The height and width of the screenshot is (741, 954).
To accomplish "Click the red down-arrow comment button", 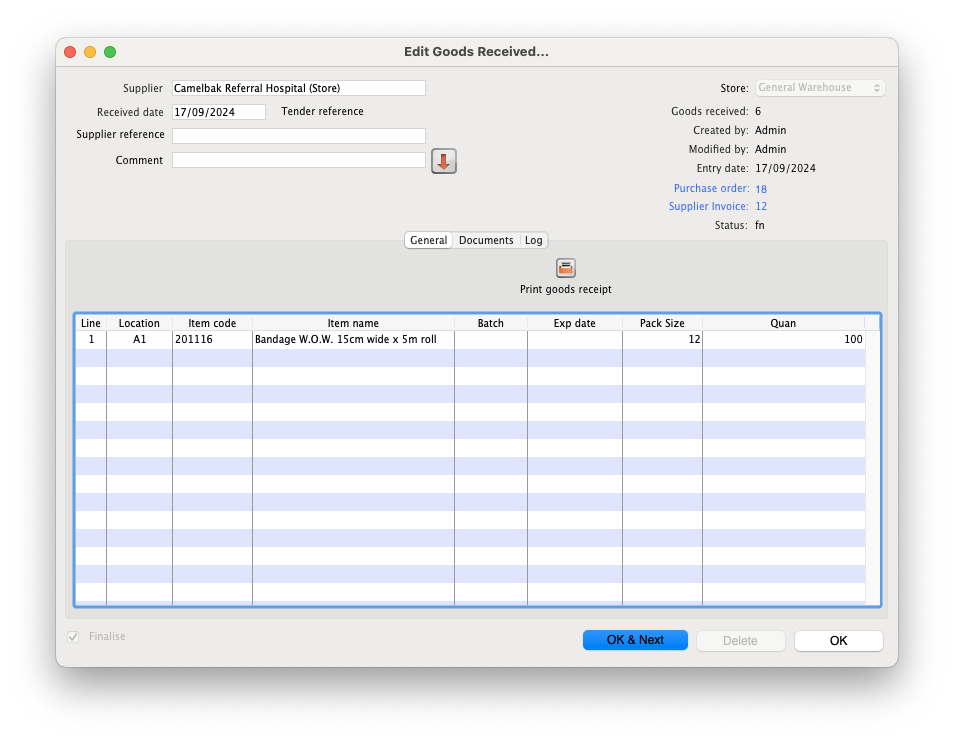I will [x=444, y=161].
